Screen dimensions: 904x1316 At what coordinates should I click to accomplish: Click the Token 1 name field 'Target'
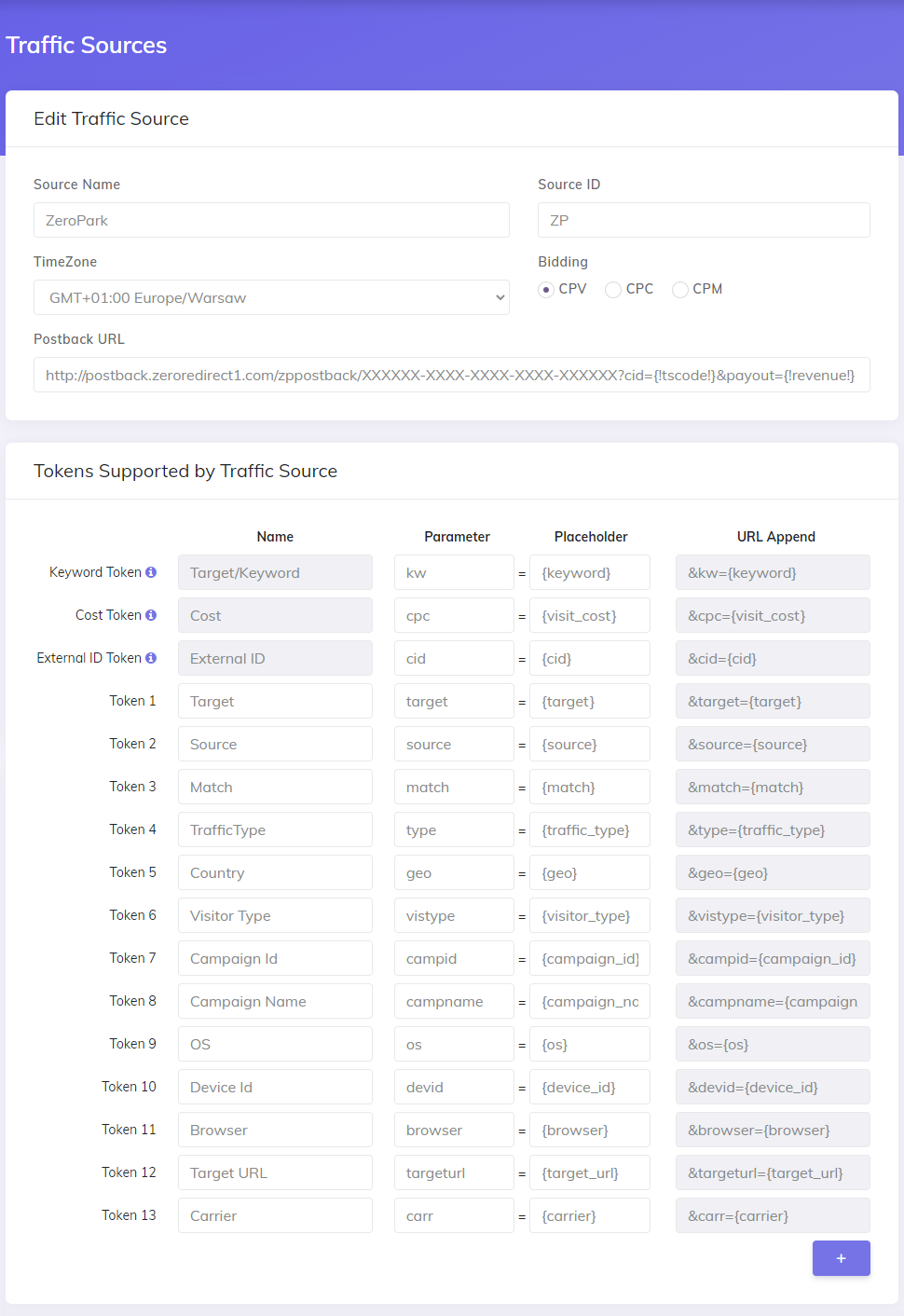pos(275,701)
